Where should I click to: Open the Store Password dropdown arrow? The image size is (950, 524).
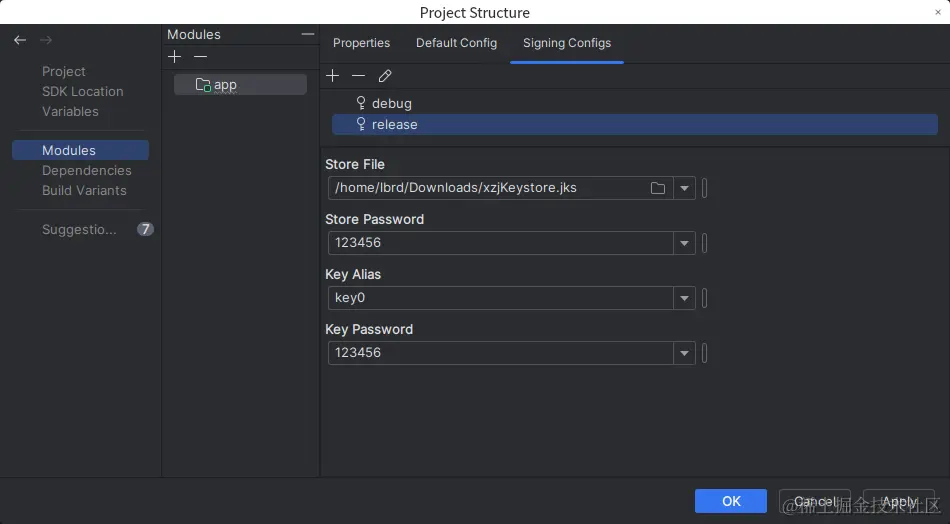coord(684,243)
